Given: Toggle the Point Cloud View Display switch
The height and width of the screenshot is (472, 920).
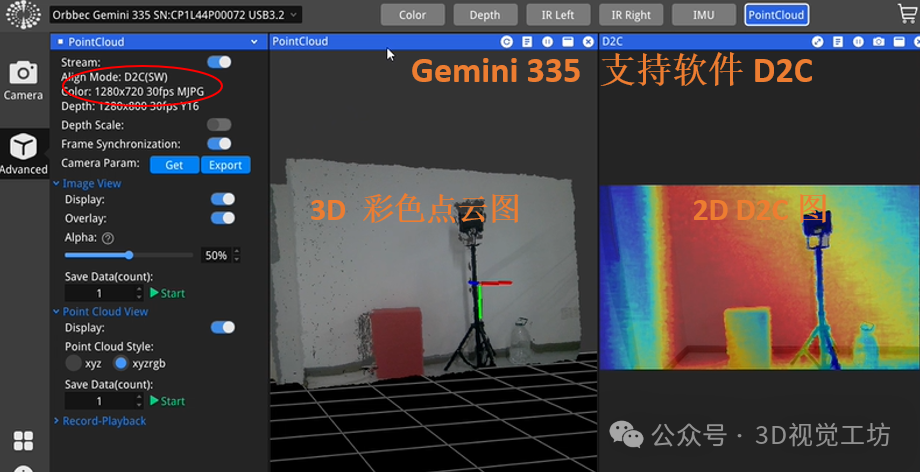Looking at the screenshot, I should click(222, 327).
